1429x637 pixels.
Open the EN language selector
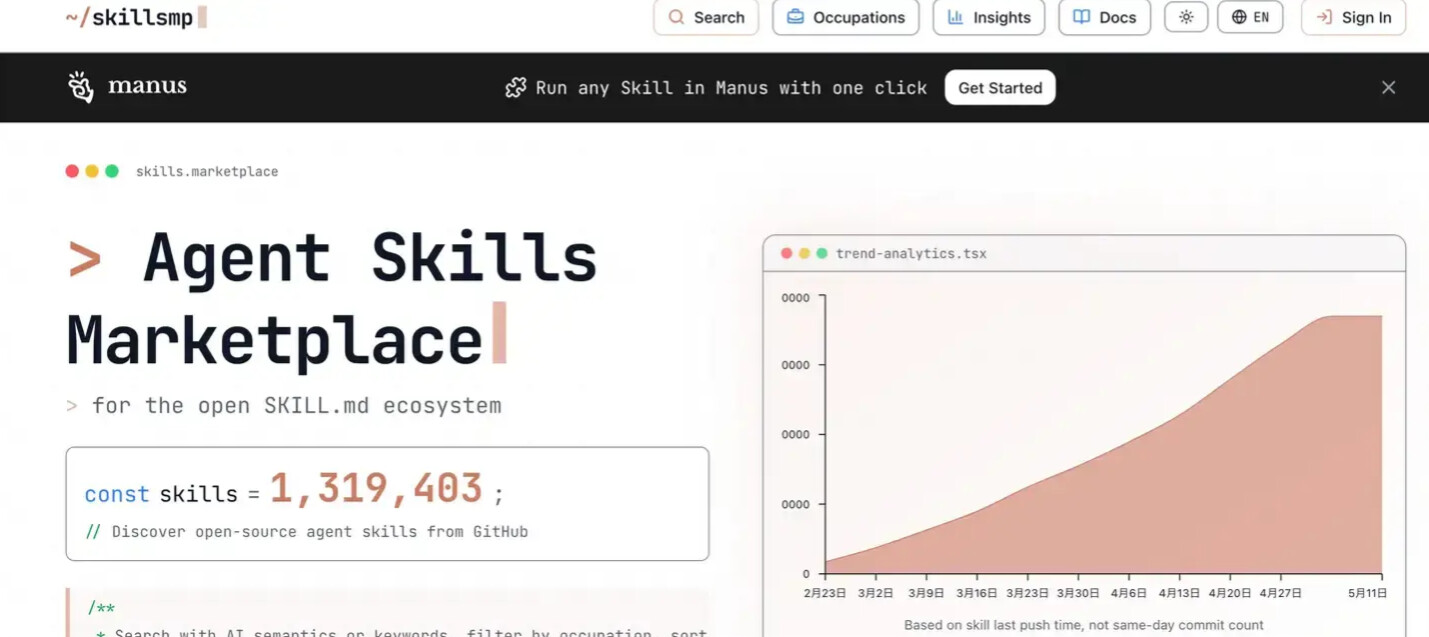pos(1250,17)
